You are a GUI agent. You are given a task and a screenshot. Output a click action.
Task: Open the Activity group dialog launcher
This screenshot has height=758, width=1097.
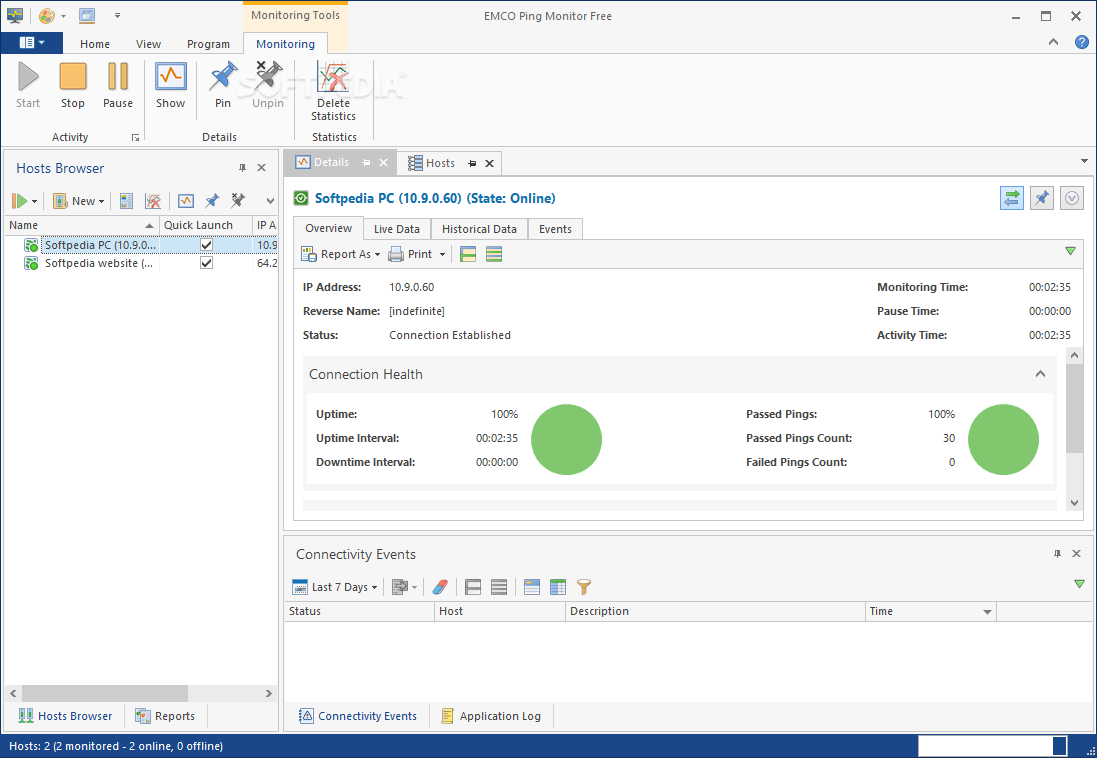135,138
